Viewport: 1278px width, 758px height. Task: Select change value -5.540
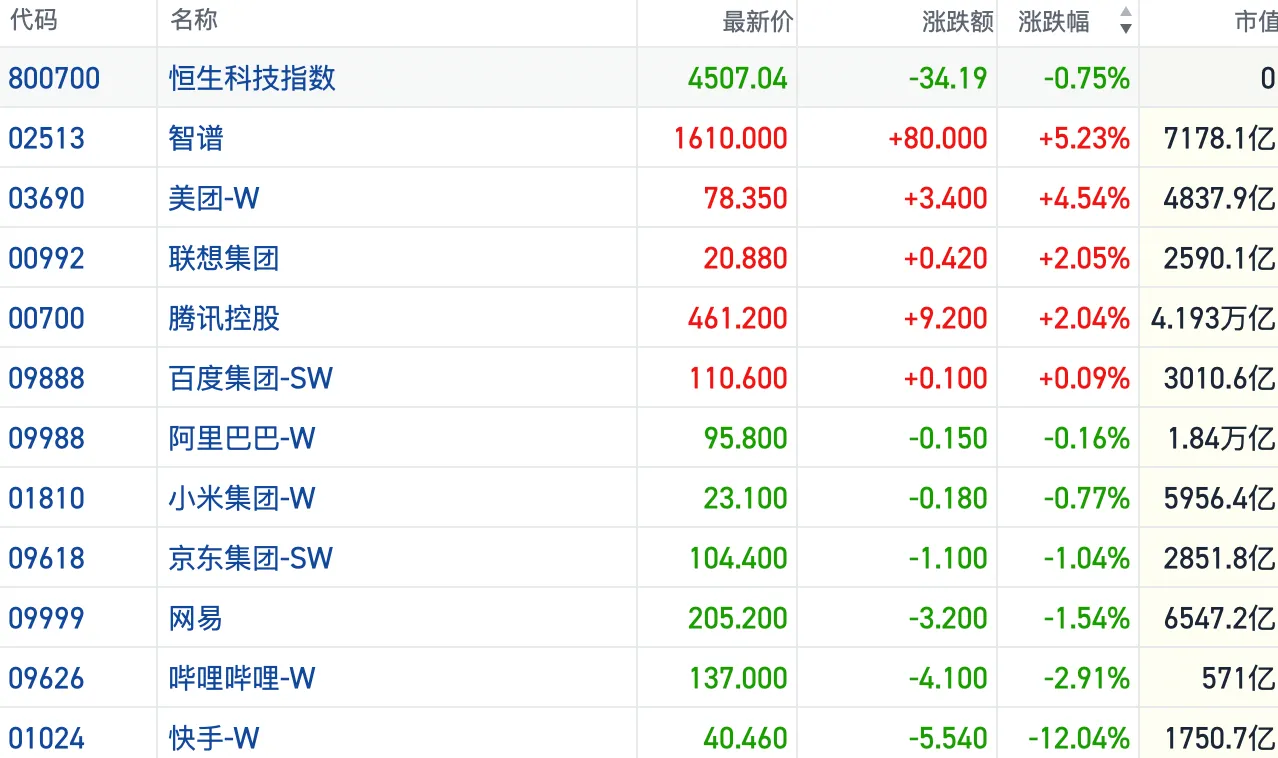coord(948,738)
